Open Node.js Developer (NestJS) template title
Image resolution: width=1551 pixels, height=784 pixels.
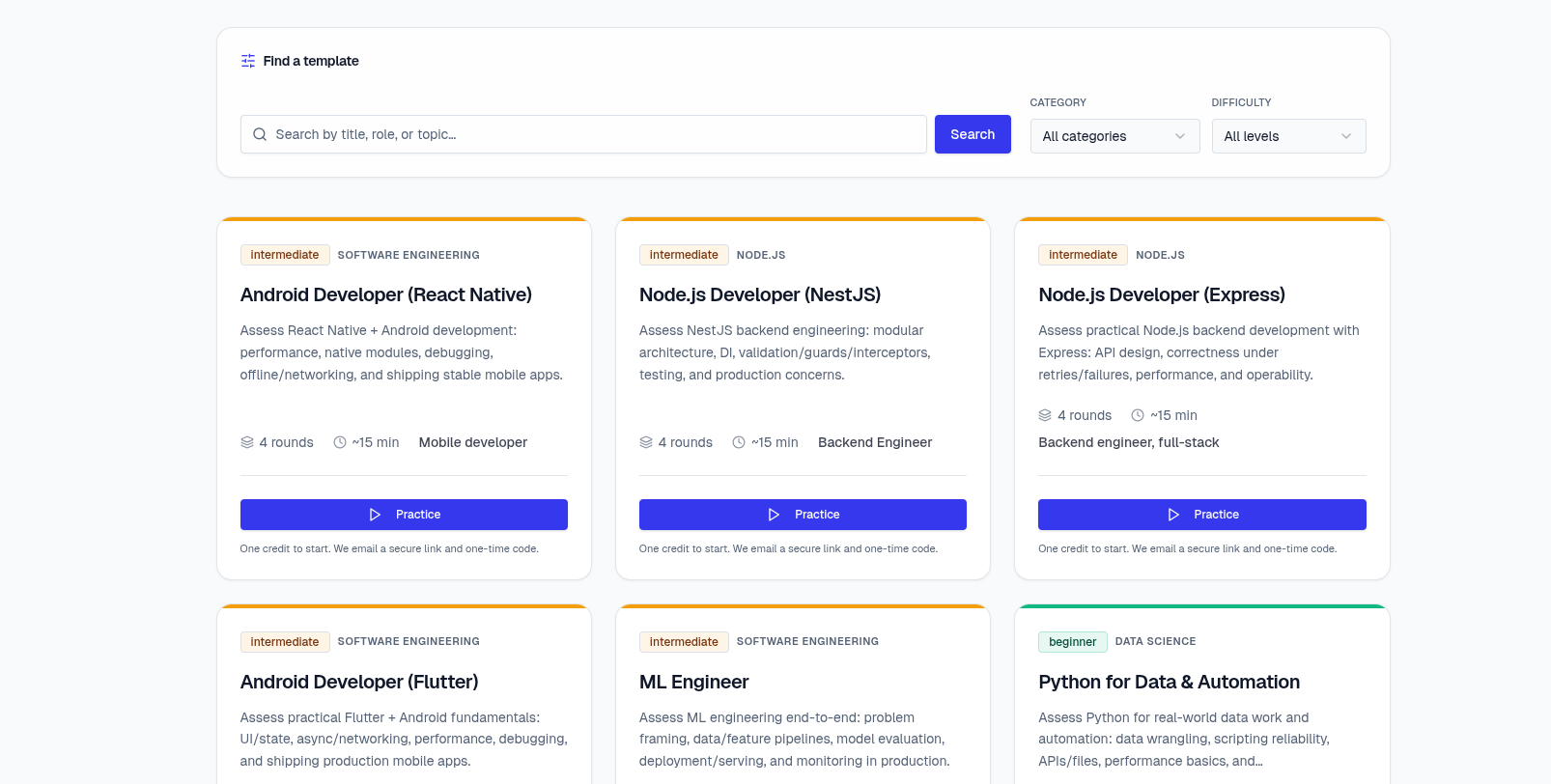click(760, 294)
